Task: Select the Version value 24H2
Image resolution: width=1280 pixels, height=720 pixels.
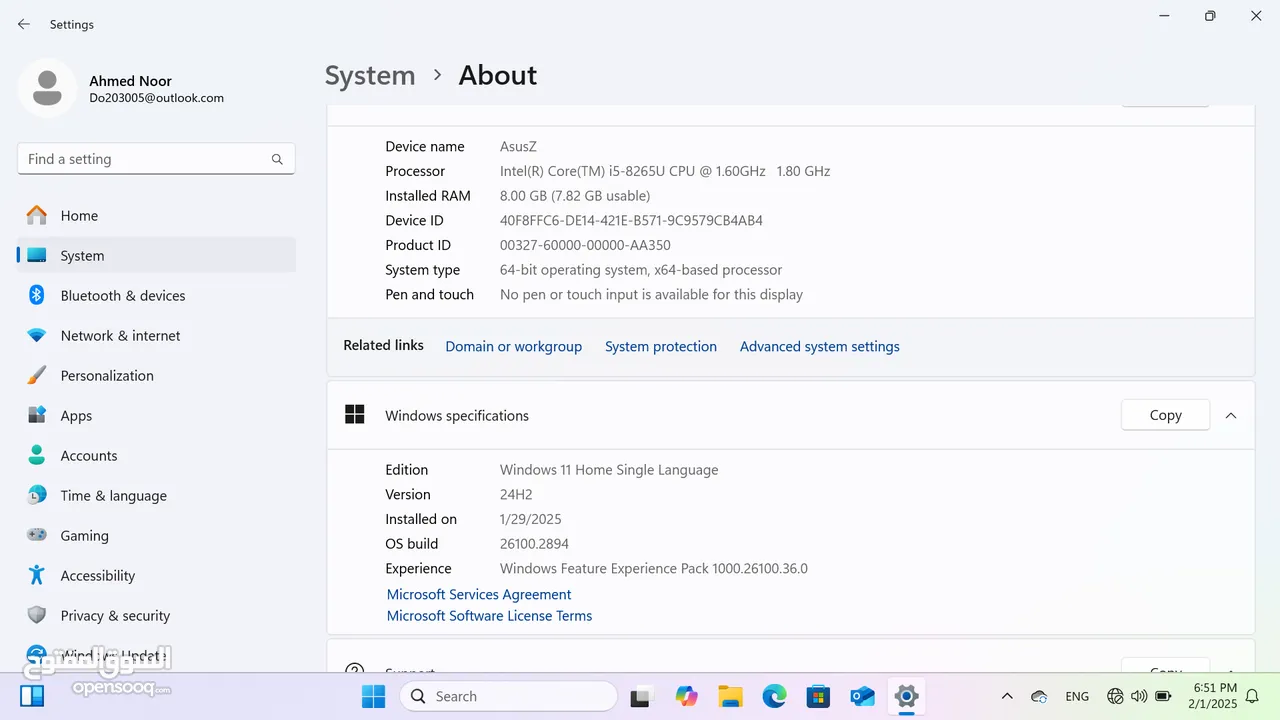Action: tap(516, 494)
